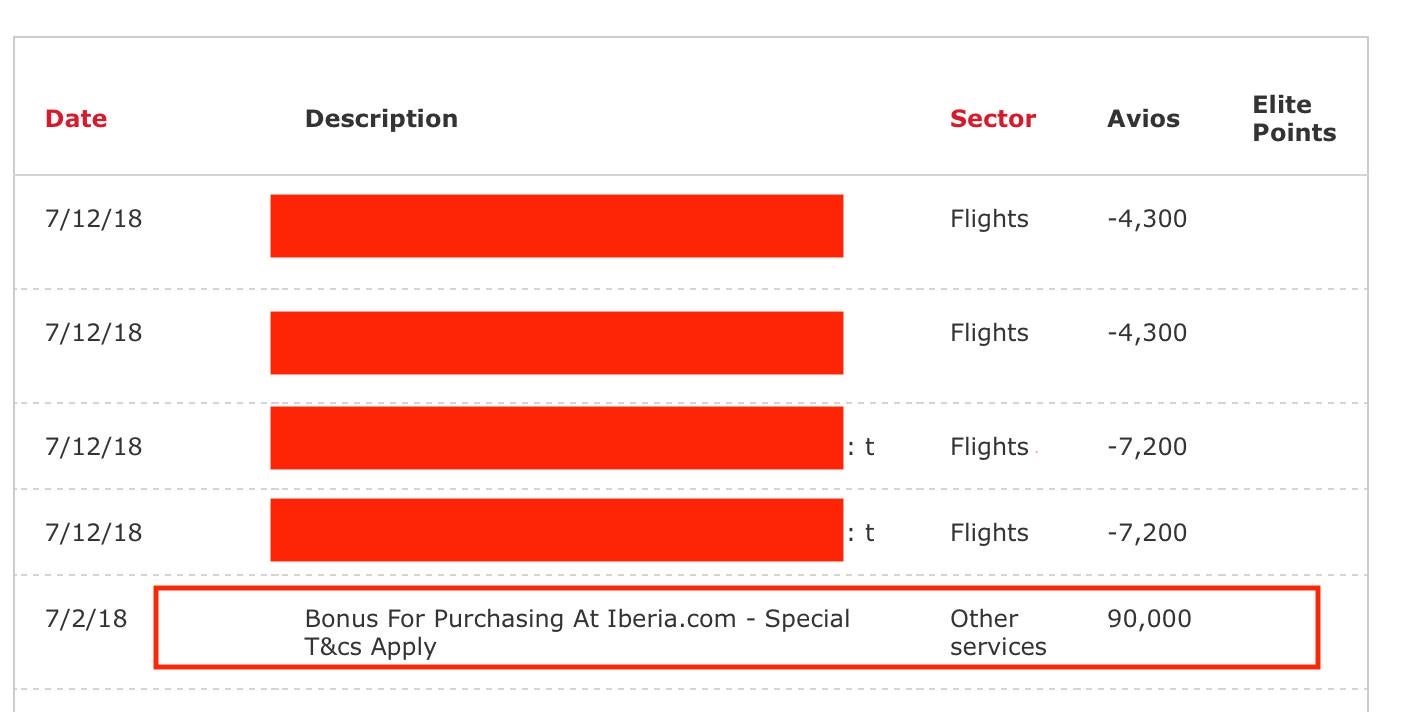
Task: Select Flights sector in the last 7/12/18 row
Action: pyautogui.click(x=989, y=533)
